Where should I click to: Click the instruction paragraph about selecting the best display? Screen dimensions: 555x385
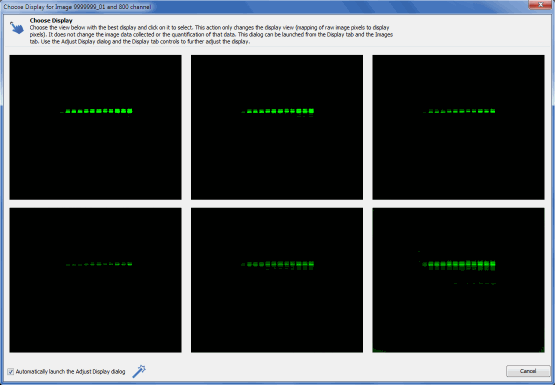point(211,34)
